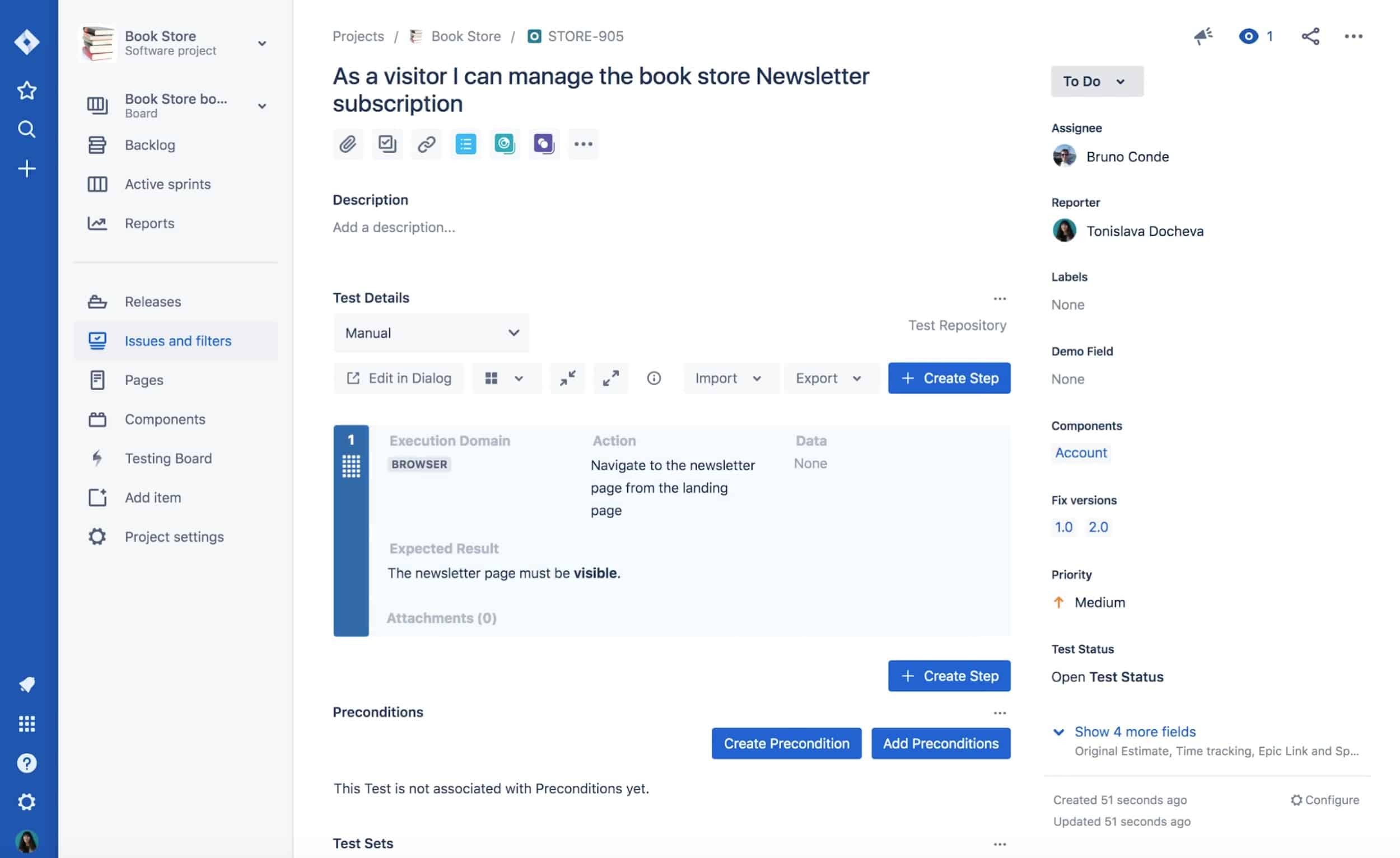This screenshot has width=1400, height=858.
Task: Open the info icon in Test Details toolbar
Action: tap(654, 378)
